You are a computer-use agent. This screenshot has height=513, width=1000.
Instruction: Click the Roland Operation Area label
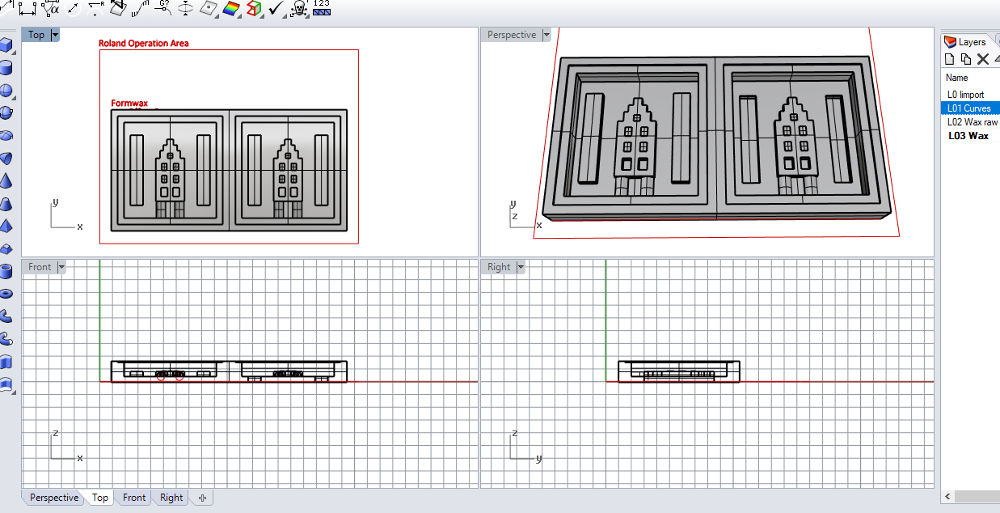pyautogui.click(x=143, y=43)
